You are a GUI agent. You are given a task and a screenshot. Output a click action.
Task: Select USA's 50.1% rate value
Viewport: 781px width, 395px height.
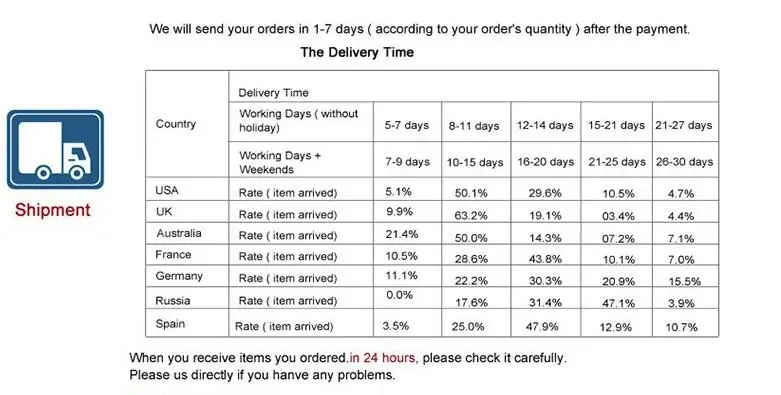pos(471,193)
